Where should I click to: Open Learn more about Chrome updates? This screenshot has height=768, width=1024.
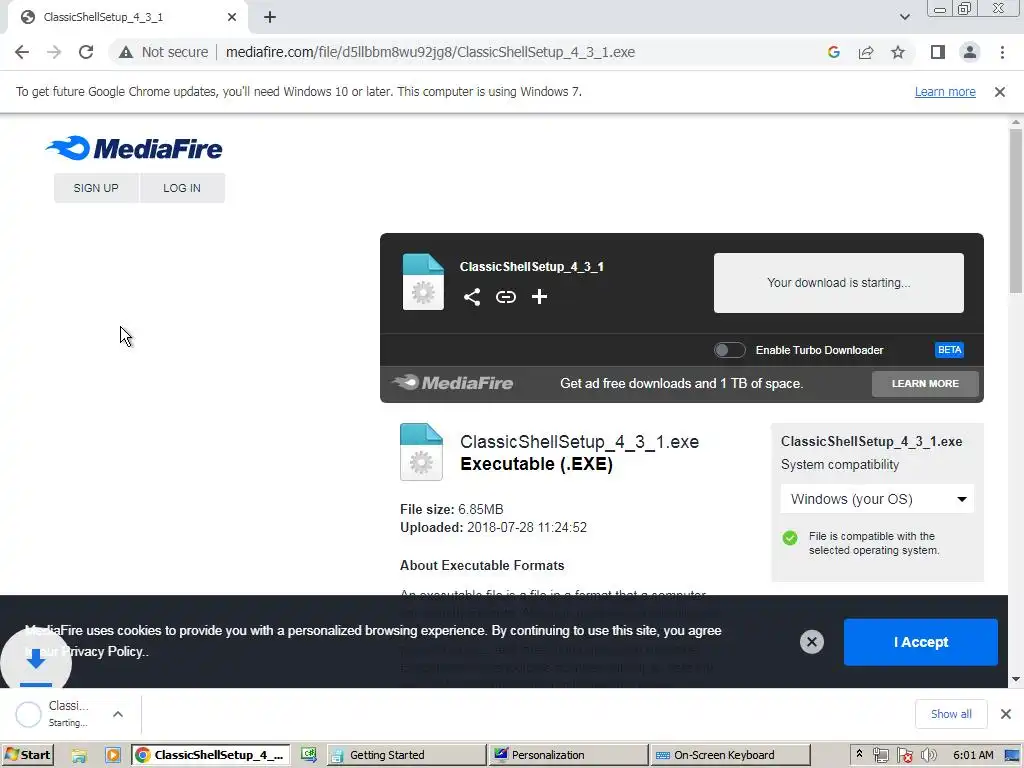tap(944, 92)
